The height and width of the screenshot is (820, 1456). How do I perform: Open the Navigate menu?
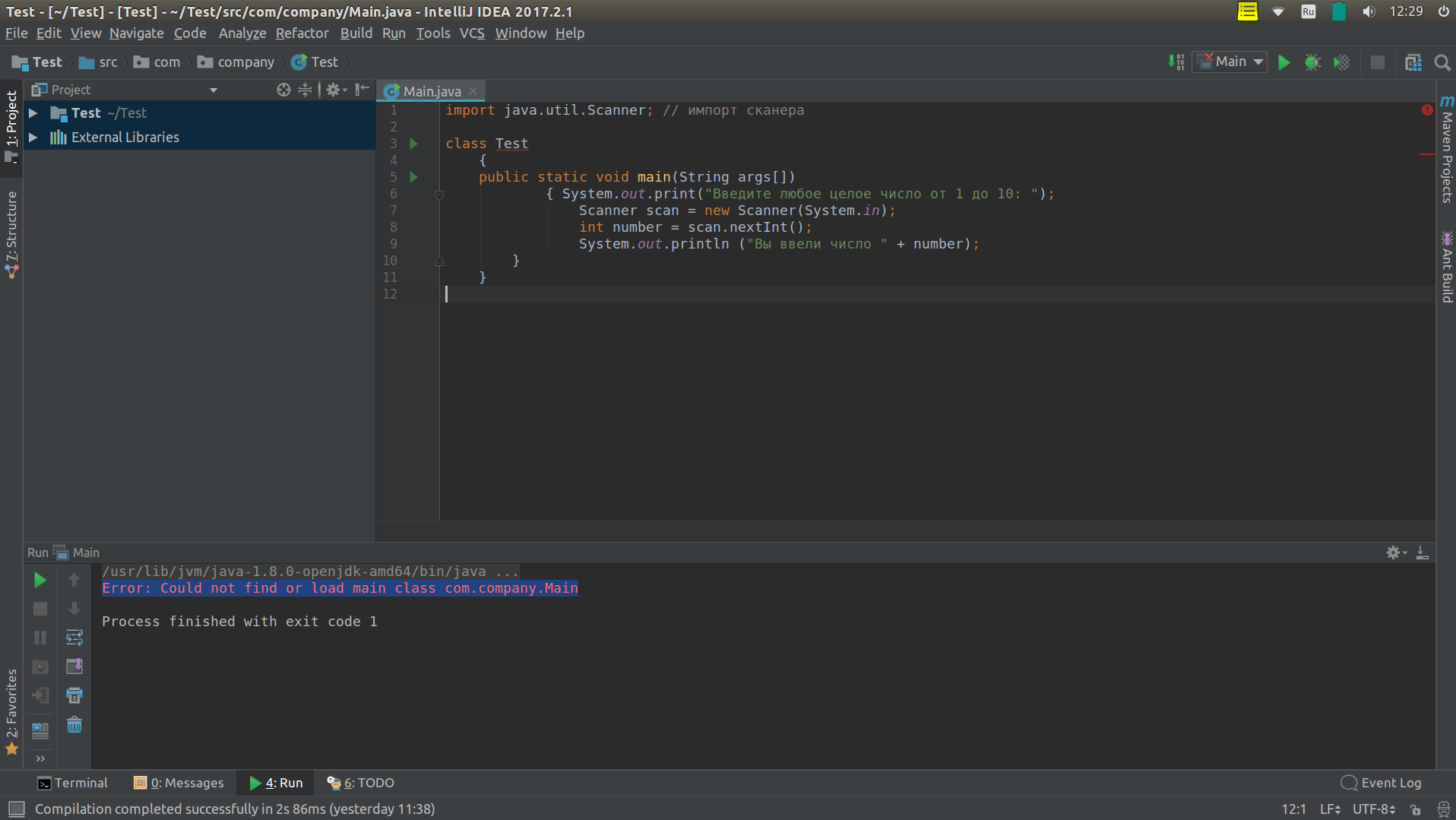pos(136,33)
